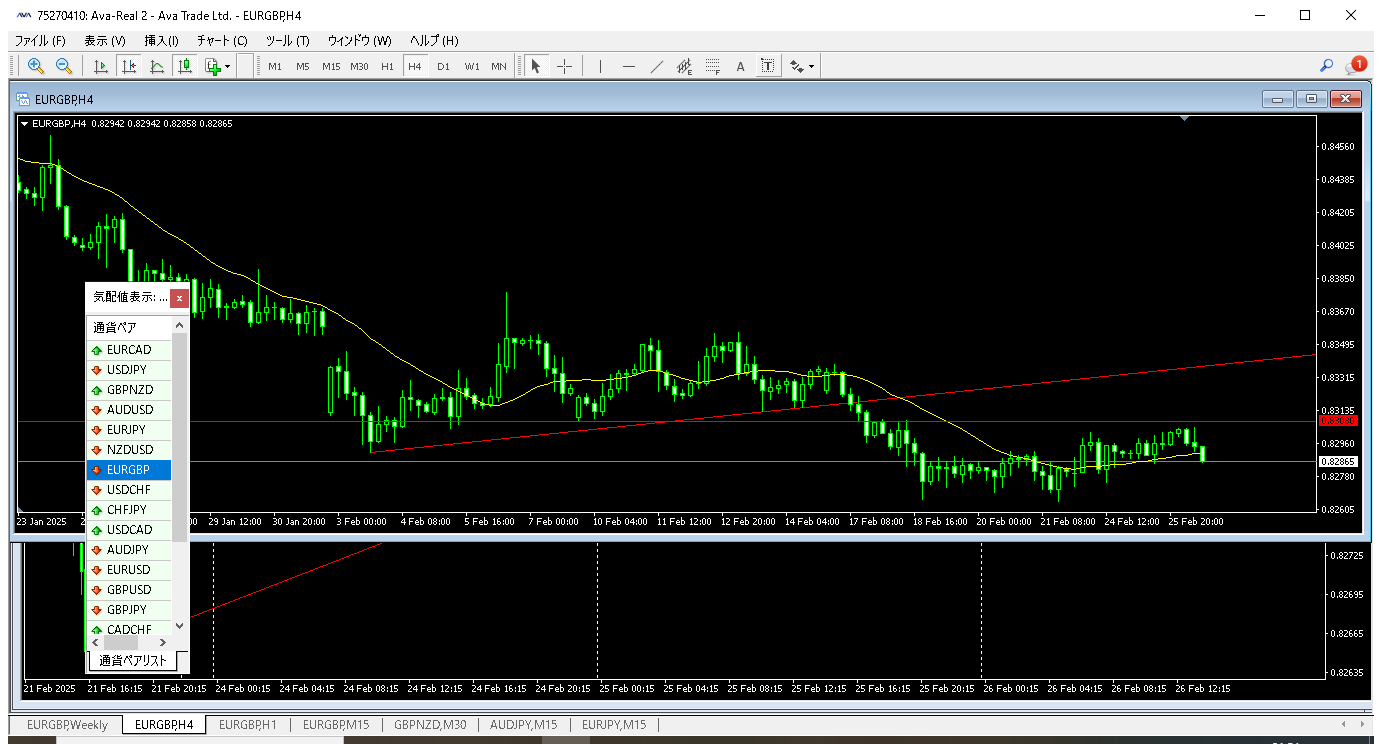Open the ファイル (F) menu
This screenshot has height=744, width=1382.
point(40,41)
